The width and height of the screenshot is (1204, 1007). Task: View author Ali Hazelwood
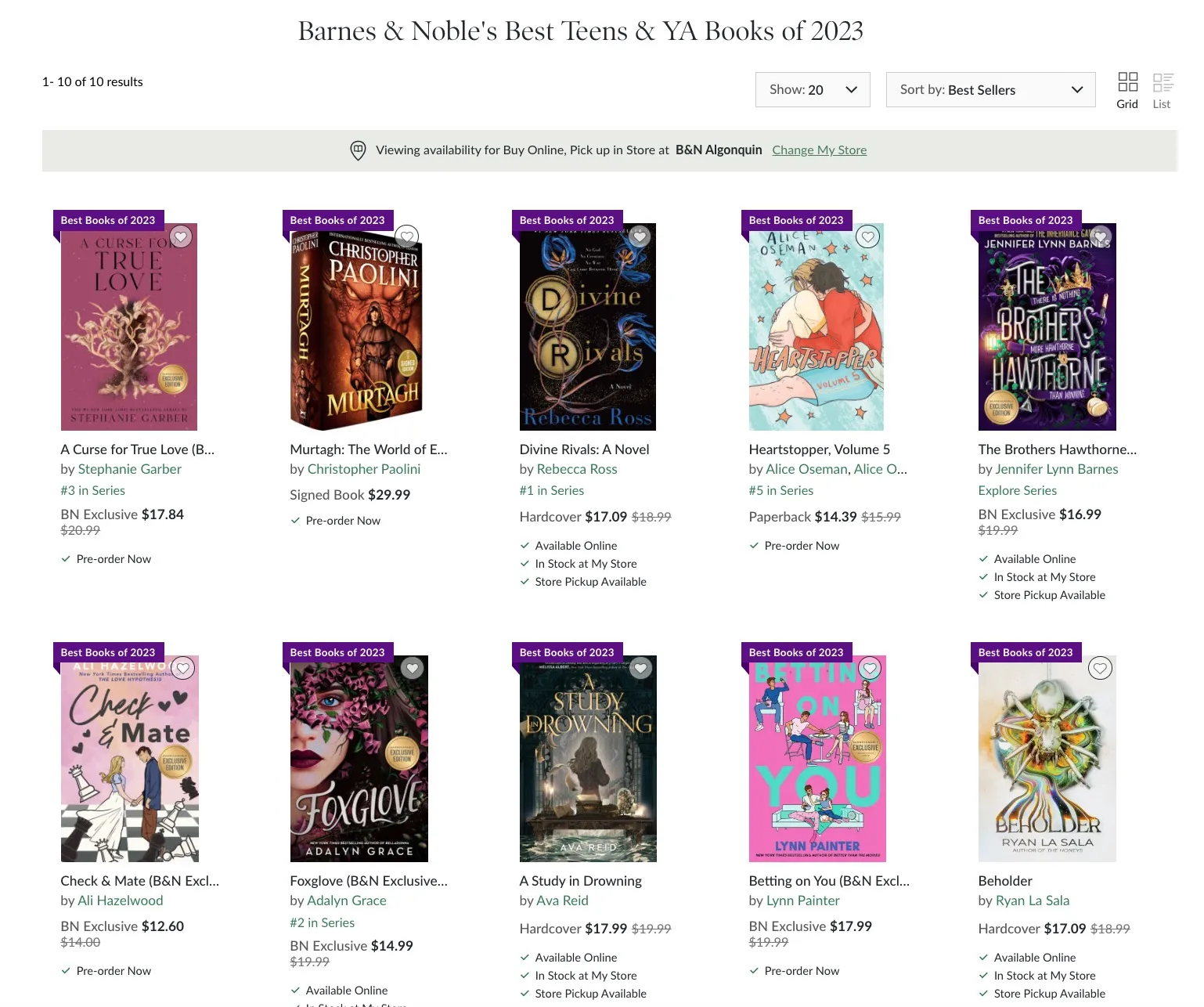[x=121, y=901]
